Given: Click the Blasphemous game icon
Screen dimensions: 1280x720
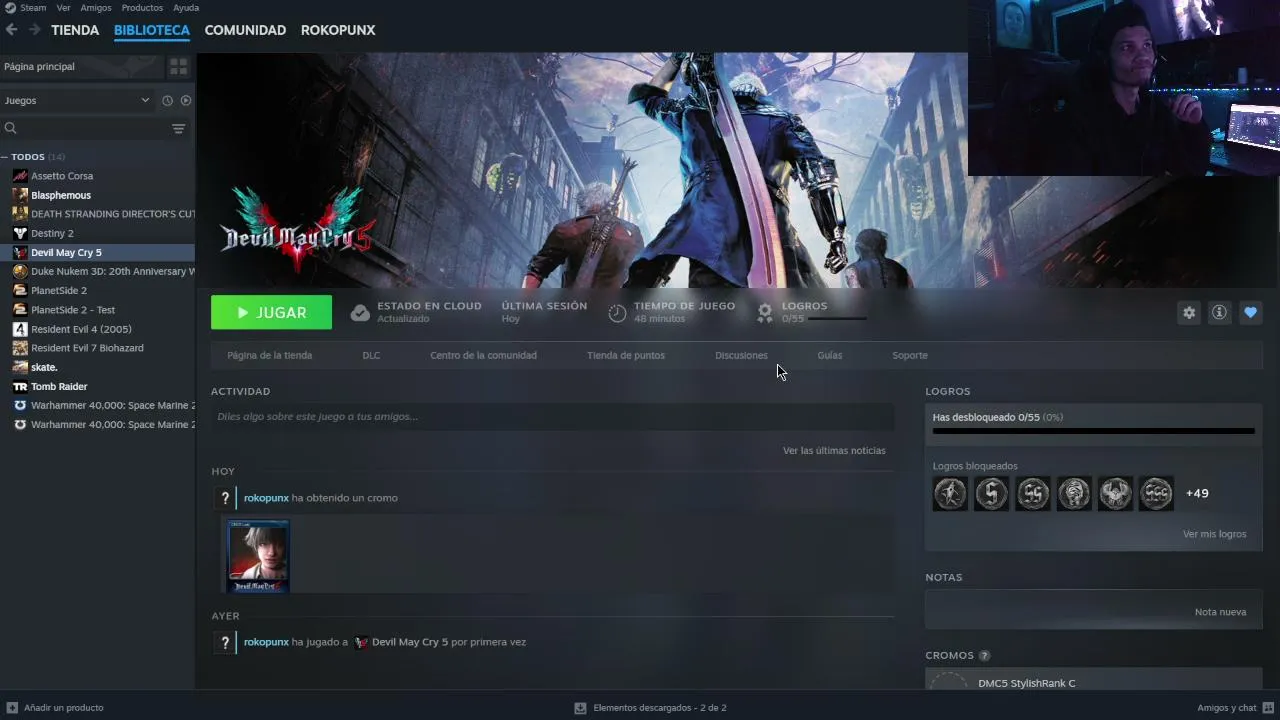Looking at the screenshot, I should (20, 195).
